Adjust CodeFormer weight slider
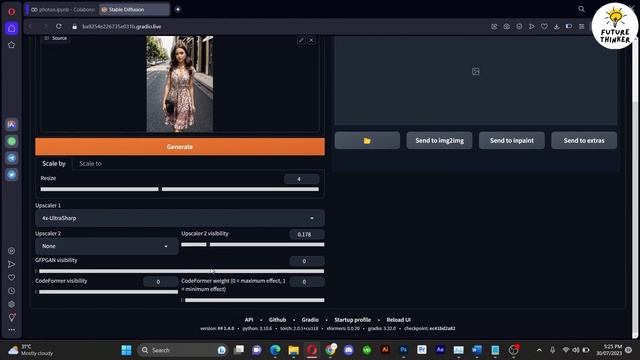 tap(253, 300)
